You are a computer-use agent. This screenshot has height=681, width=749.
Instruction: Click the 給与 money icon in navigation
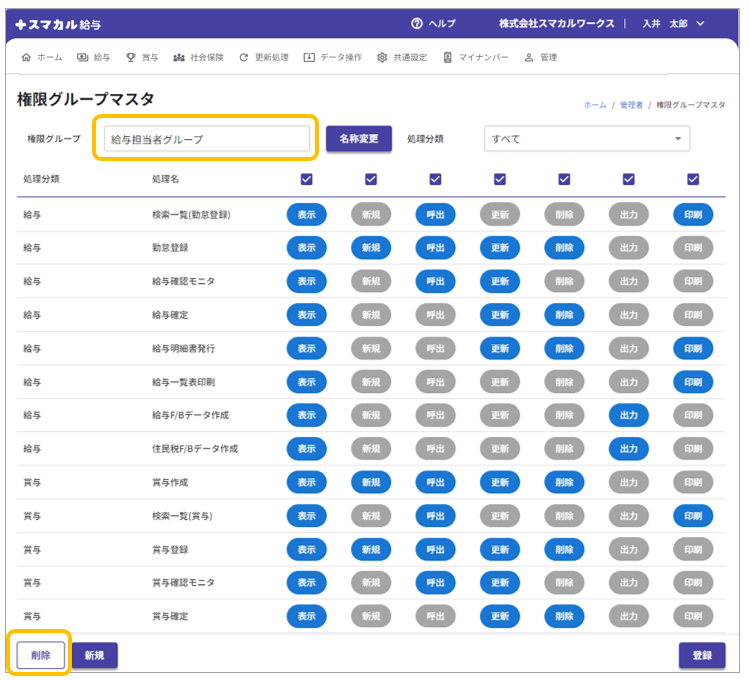tap(82, 58)
